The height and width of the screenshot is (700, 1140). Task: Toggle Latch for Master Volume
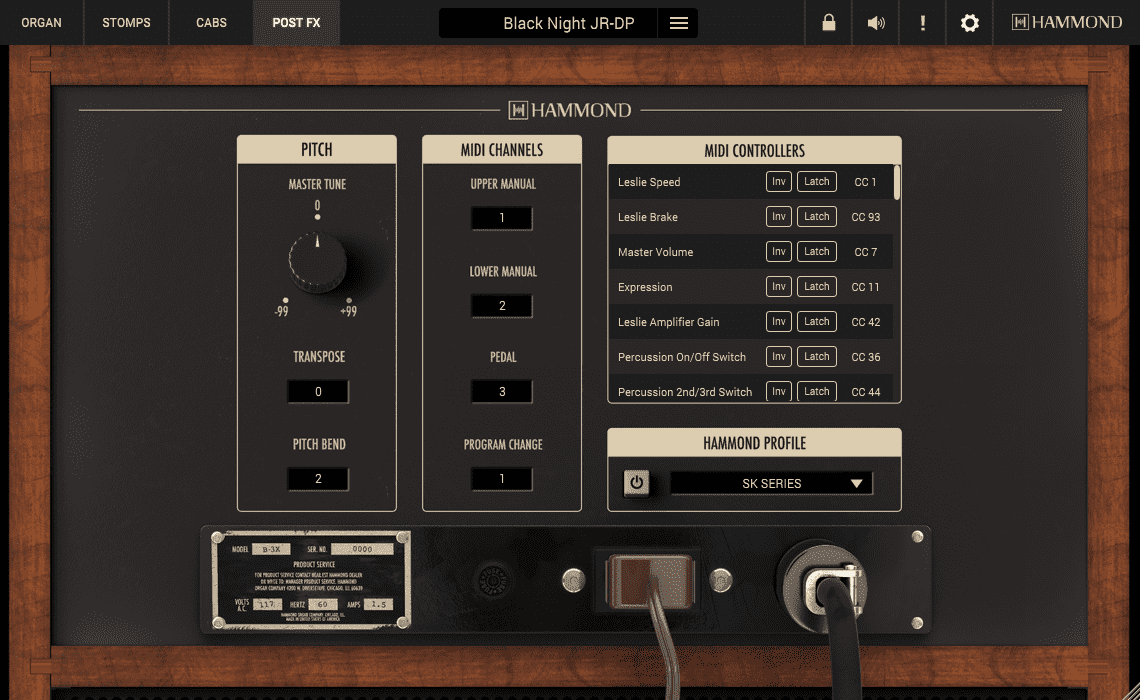(x=816, y=252)
